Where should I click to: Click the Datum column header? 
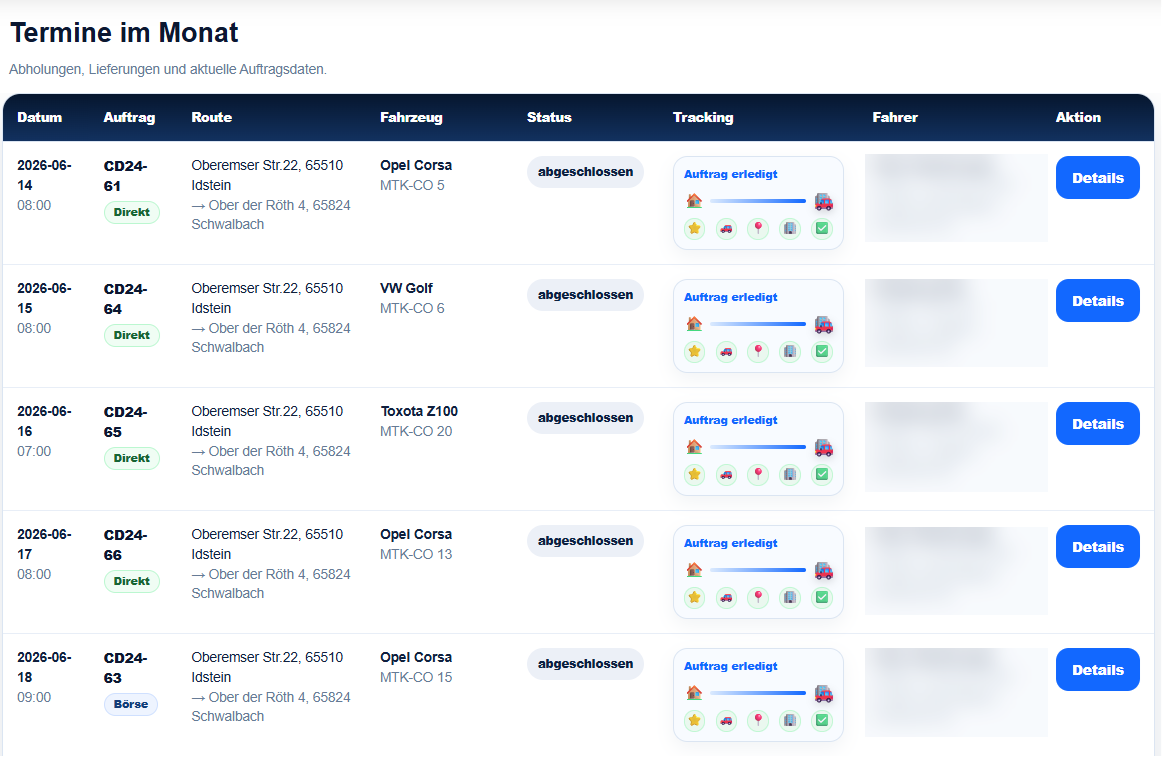[39, 117]
